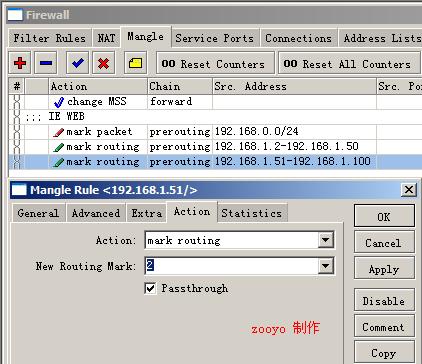422x364 pixels.
Task: Click forward chain cell
Action: 180,102
